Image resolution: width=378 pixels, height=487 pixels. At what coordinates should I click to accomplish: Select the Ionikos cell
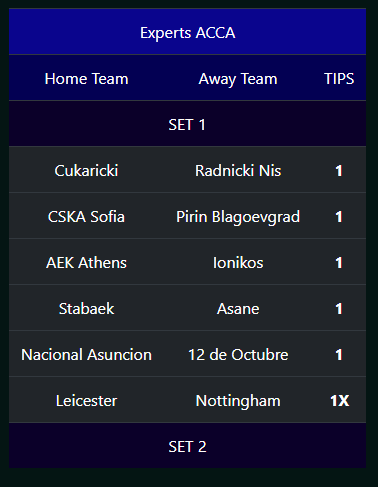pos(238,263)
